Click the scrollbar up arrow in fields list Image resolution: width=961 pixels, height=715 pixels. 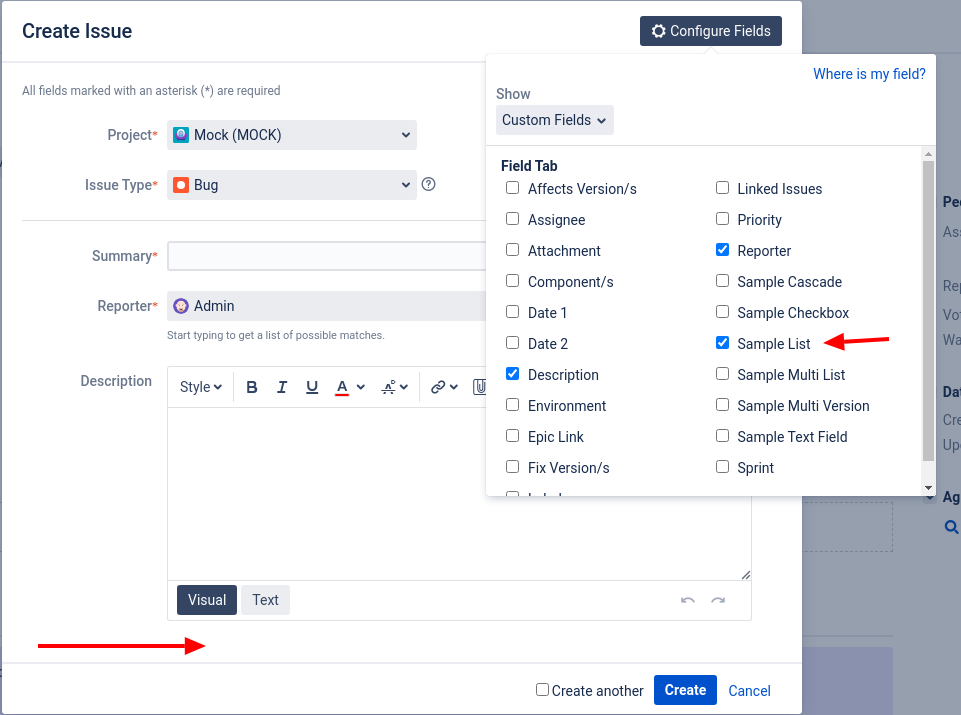(x=928, y=154)
